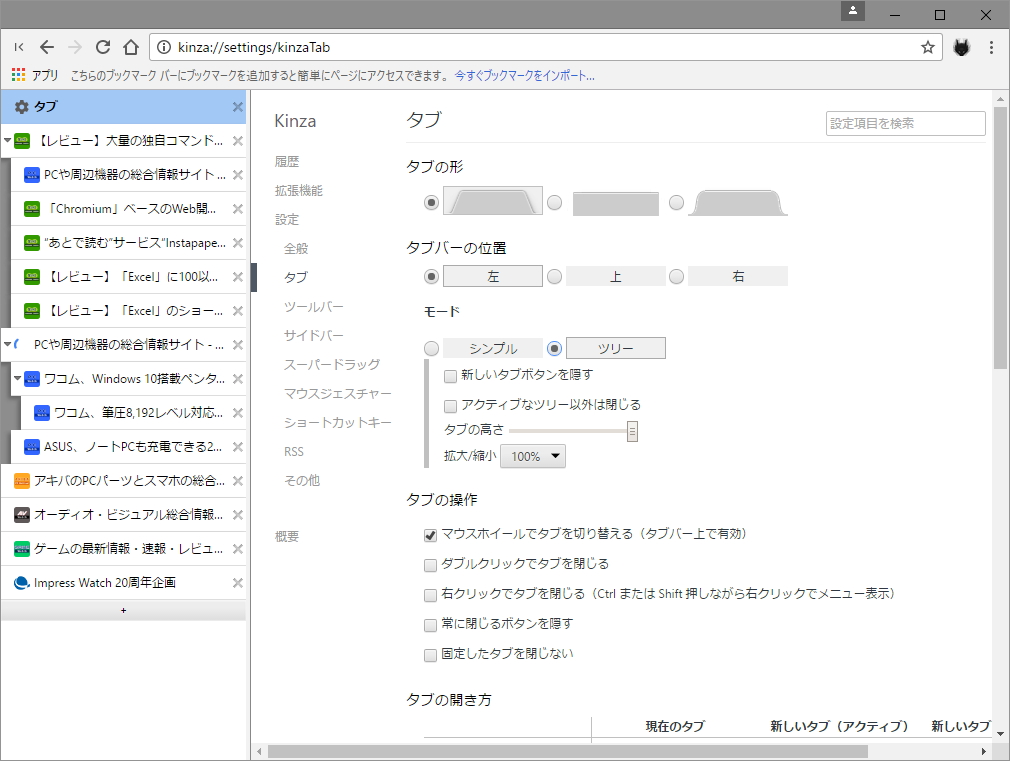This screenshot has width=1010, height=761.
Task: Check 固定したタブを閉じない
Action: tap(429, 653)
